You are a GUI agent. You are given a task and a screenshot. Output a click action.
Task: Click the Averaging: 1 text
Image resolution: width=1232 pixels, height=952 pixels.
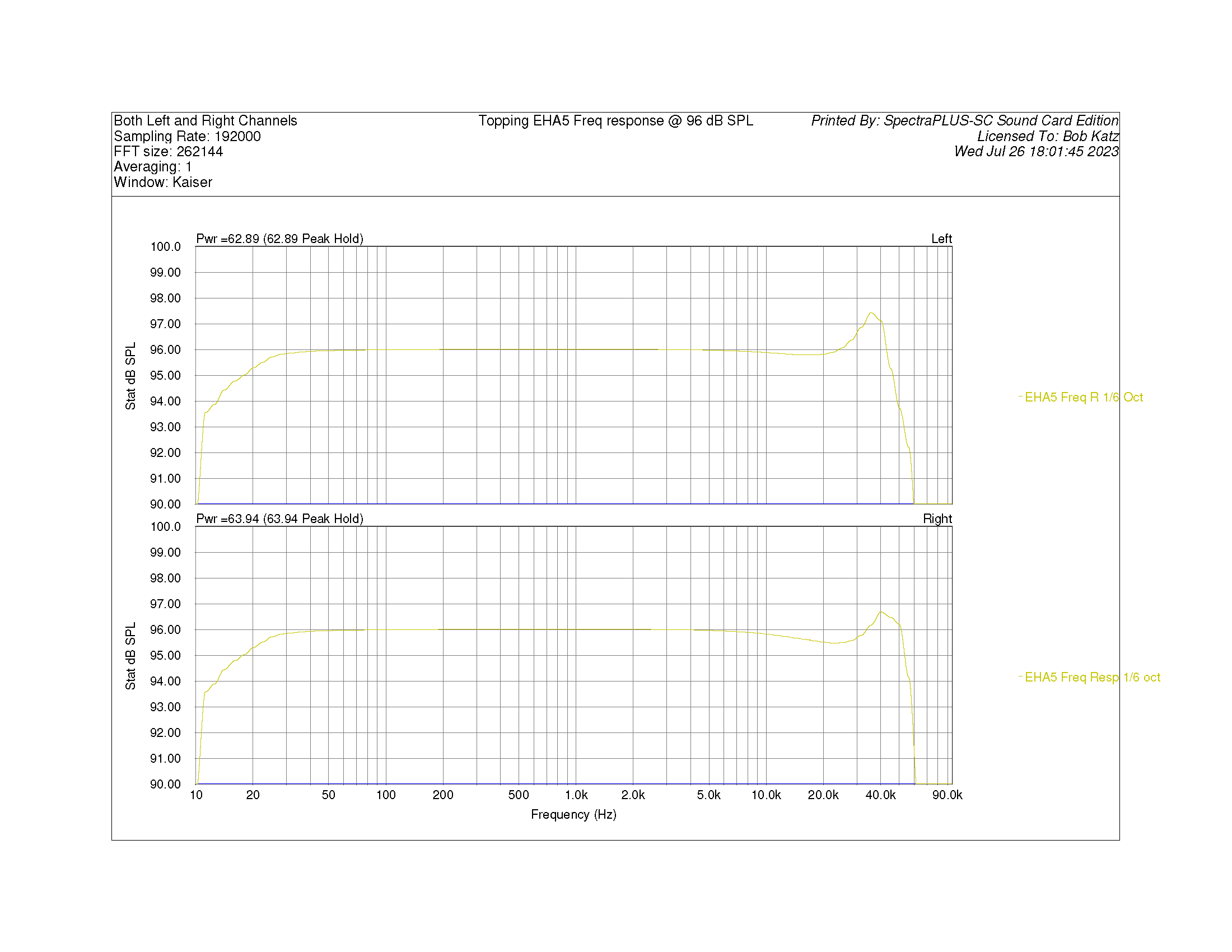(153, 167)
